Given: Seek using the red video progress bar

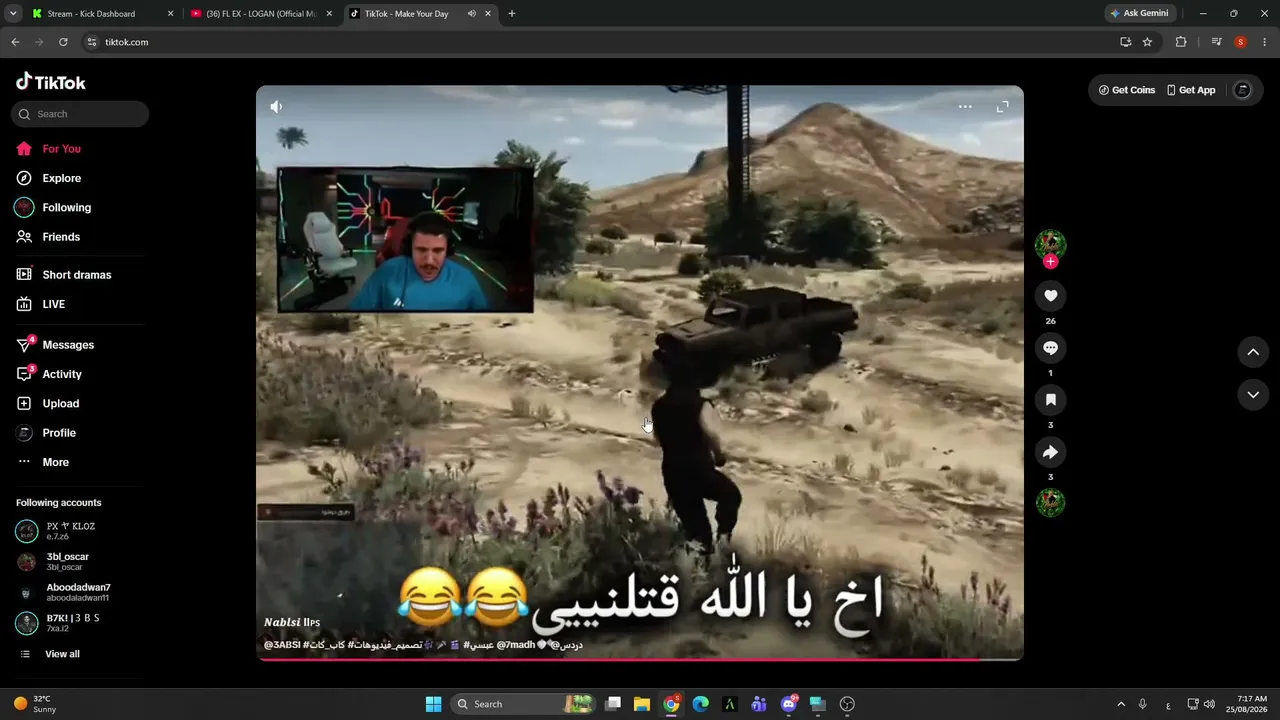Looking at the screenshot, I should [x=640, y=659].
